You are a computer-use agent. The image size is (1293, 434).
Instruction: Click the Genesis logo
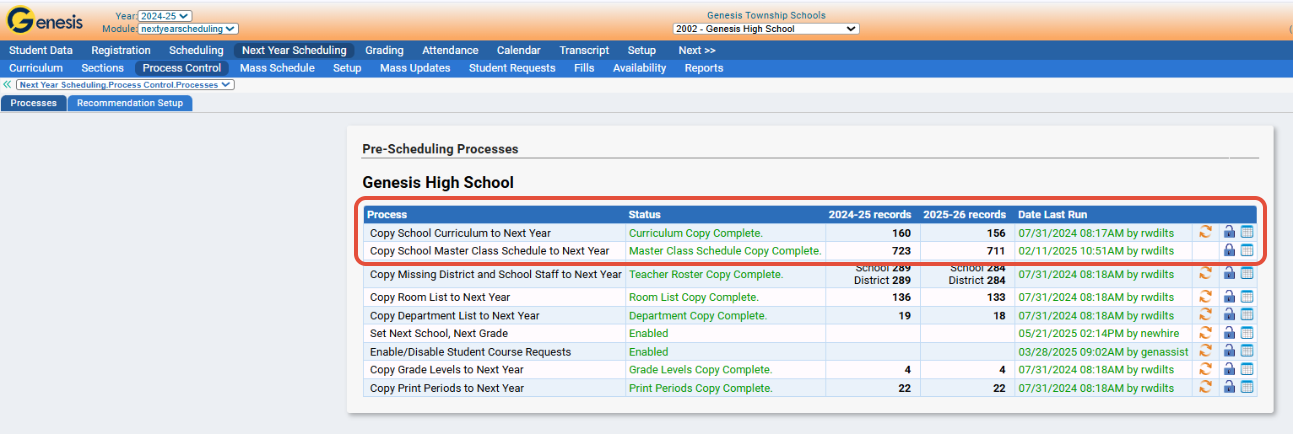click(x=45, y=21)
